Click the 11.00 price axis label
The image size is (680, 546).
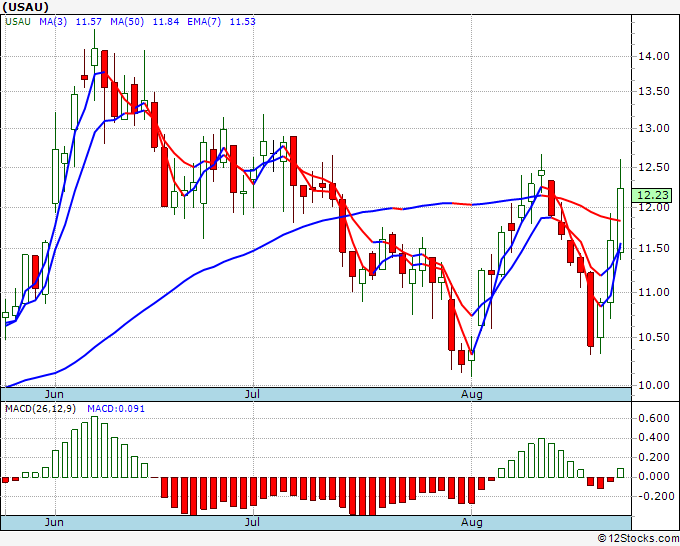[x=654, y=292]
